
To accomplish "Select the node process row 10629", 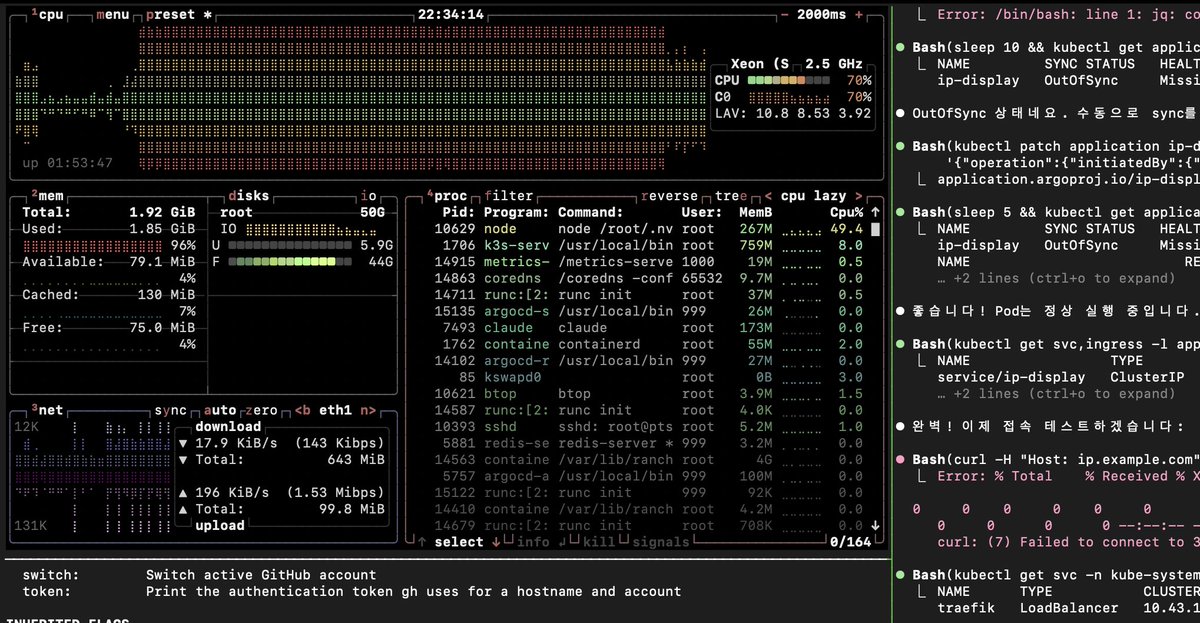I will coord(648,229).
